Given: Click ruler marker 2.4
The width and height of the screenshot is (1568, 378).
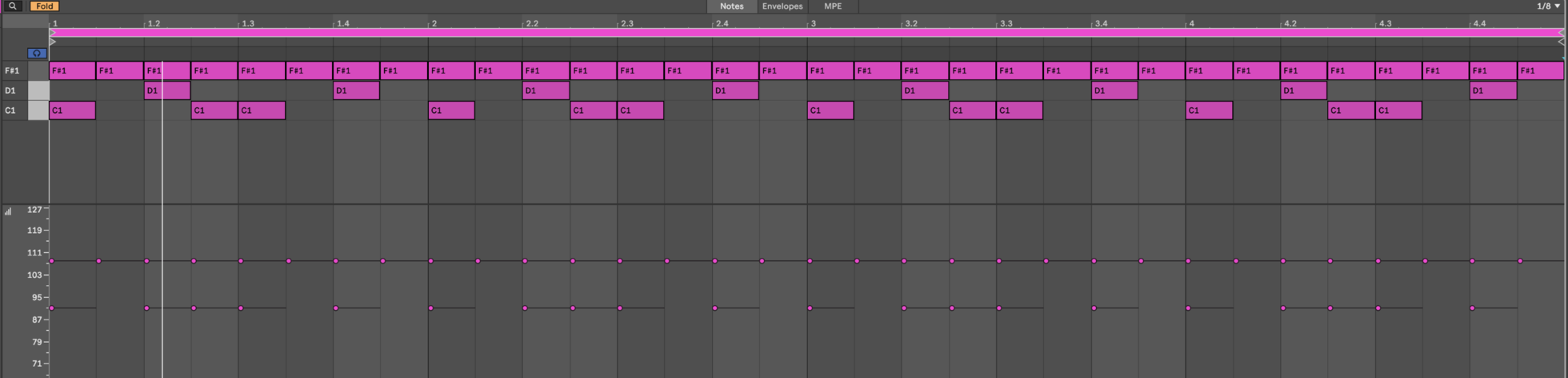Looking at the screenshot, I should tap(722, 23).
